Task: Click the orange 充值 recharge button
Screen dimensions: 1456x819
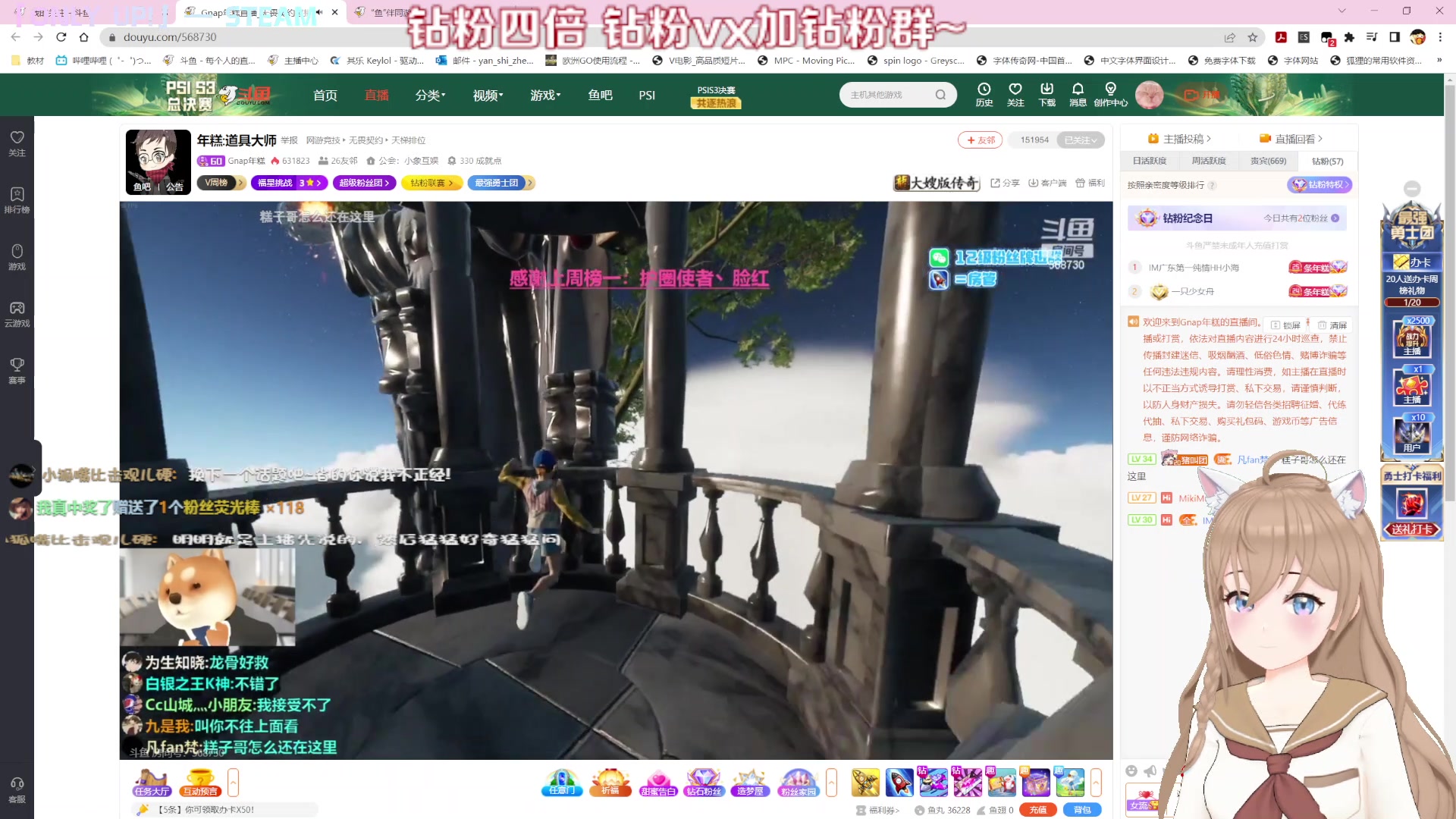Action: [1038, 810]
